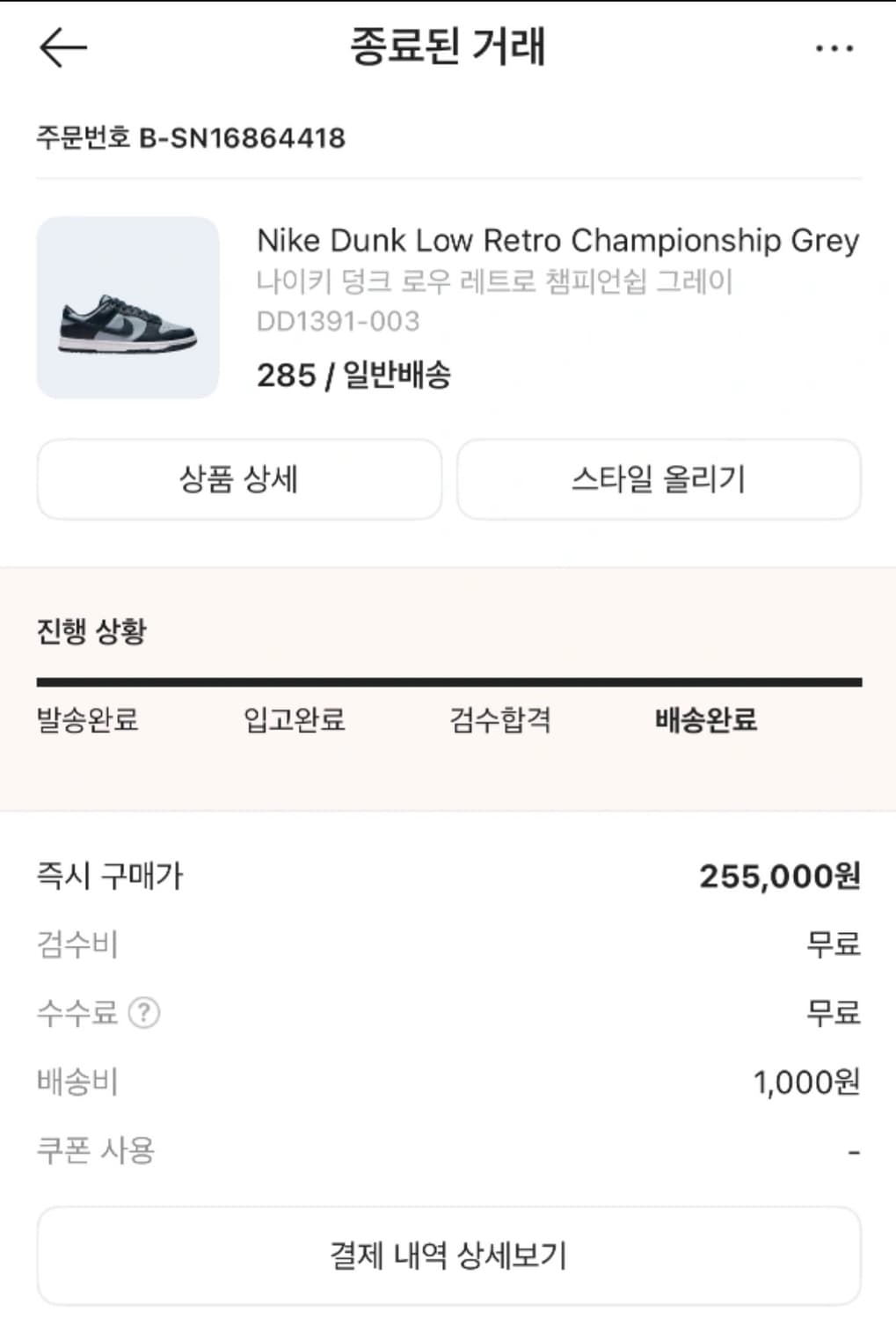The width and height of the screenshot is (896, 1319).
Task: Click the model number DD1391-003
Action: pyautogui.click(x=338, y=322)
